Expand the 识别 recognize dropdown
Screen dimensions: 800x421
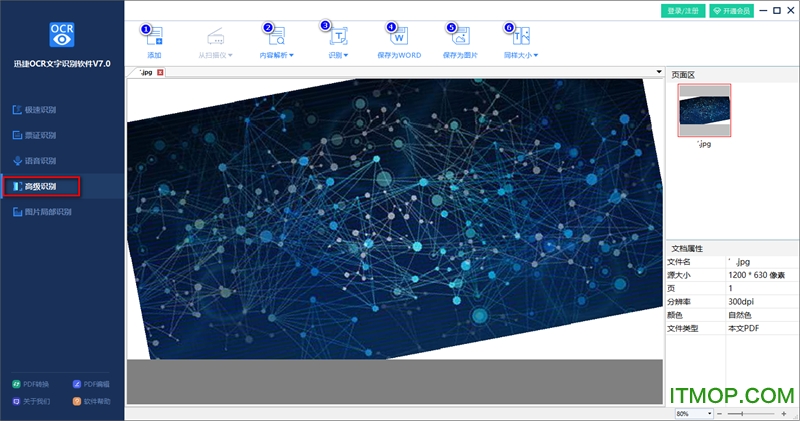[x=338, y=56]
